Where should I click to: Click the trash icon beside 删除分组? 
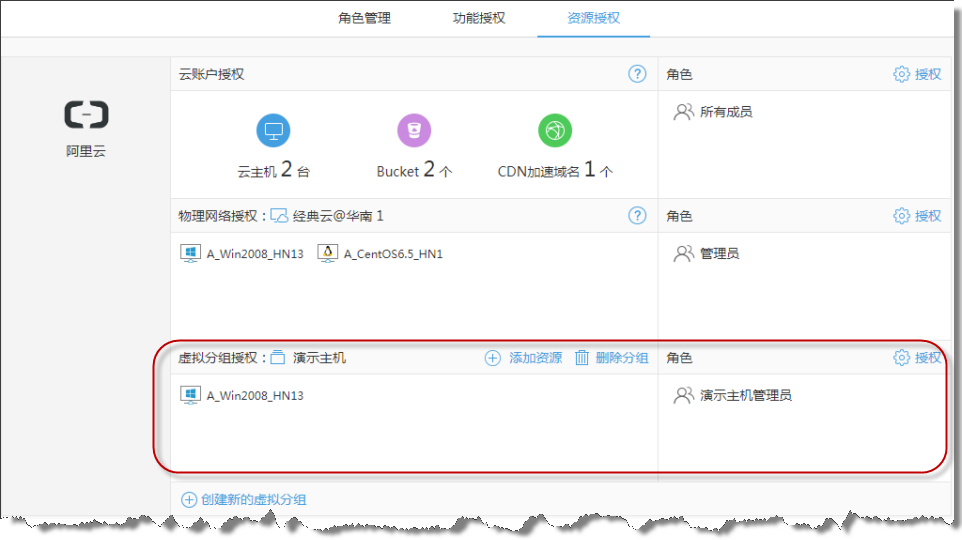pos(582,358)
